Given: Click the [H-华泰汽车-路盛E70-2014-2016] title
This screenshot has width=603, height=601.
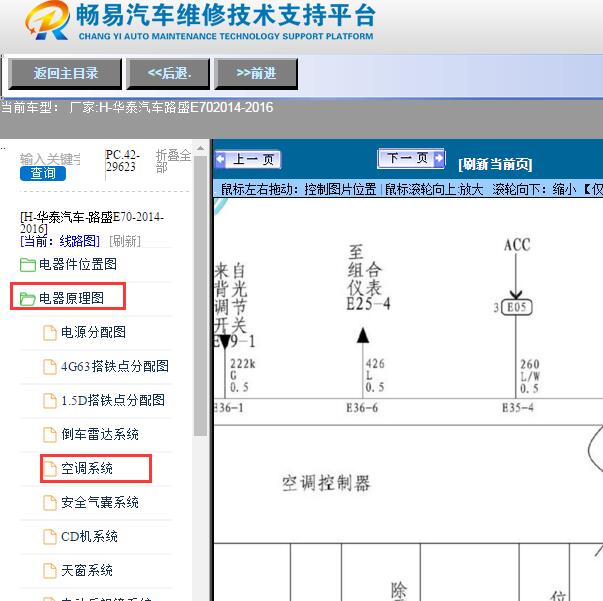Looking at the screenshot, I should [x=92, y=223].
